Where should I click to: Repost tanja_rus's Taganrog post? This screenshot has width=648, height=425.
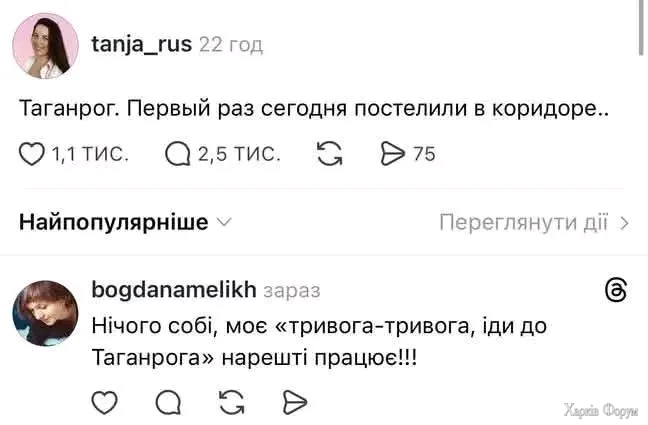329,154
